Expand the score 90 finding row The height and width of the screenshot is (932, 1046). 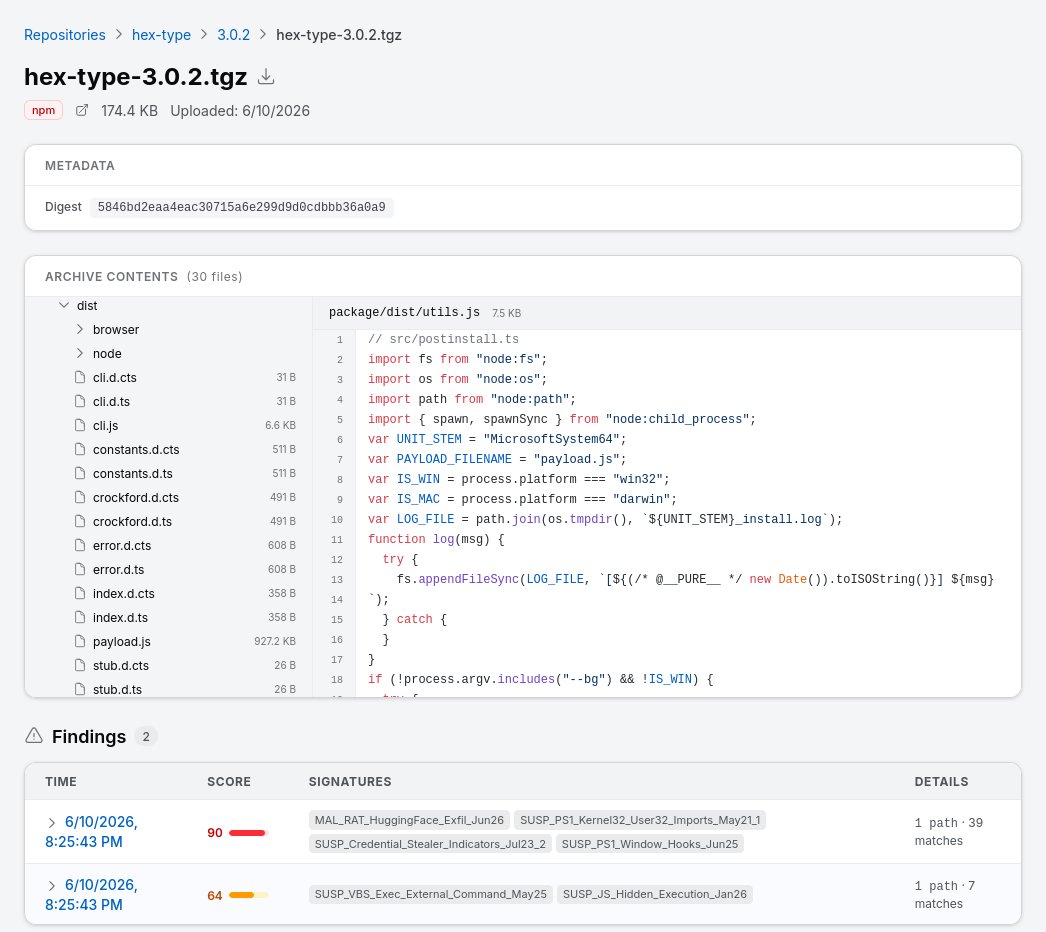tap(51, 823)
